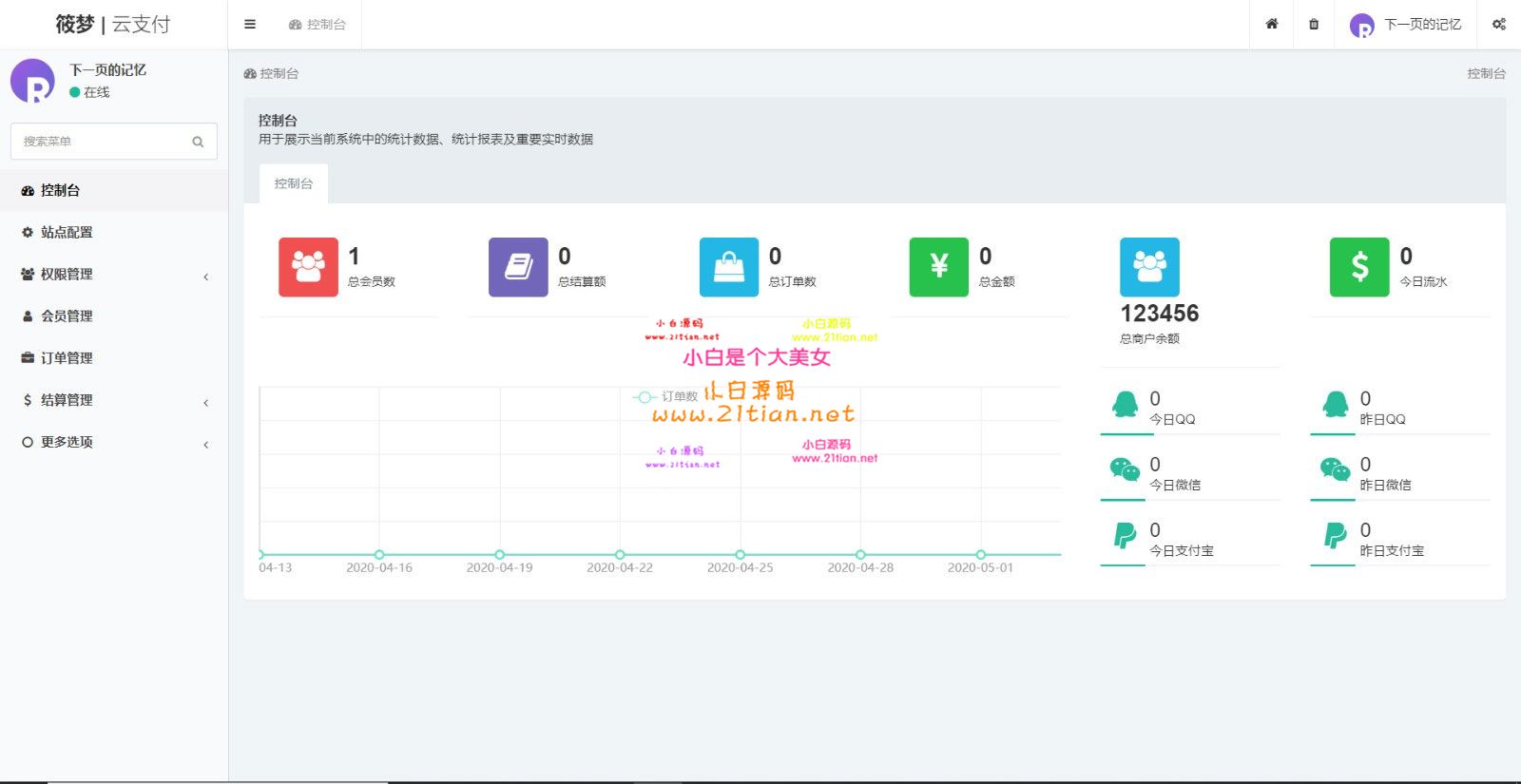Toggle the 订单数 legend in the chart
1521x784 pixels.
[x=665, y=396]
